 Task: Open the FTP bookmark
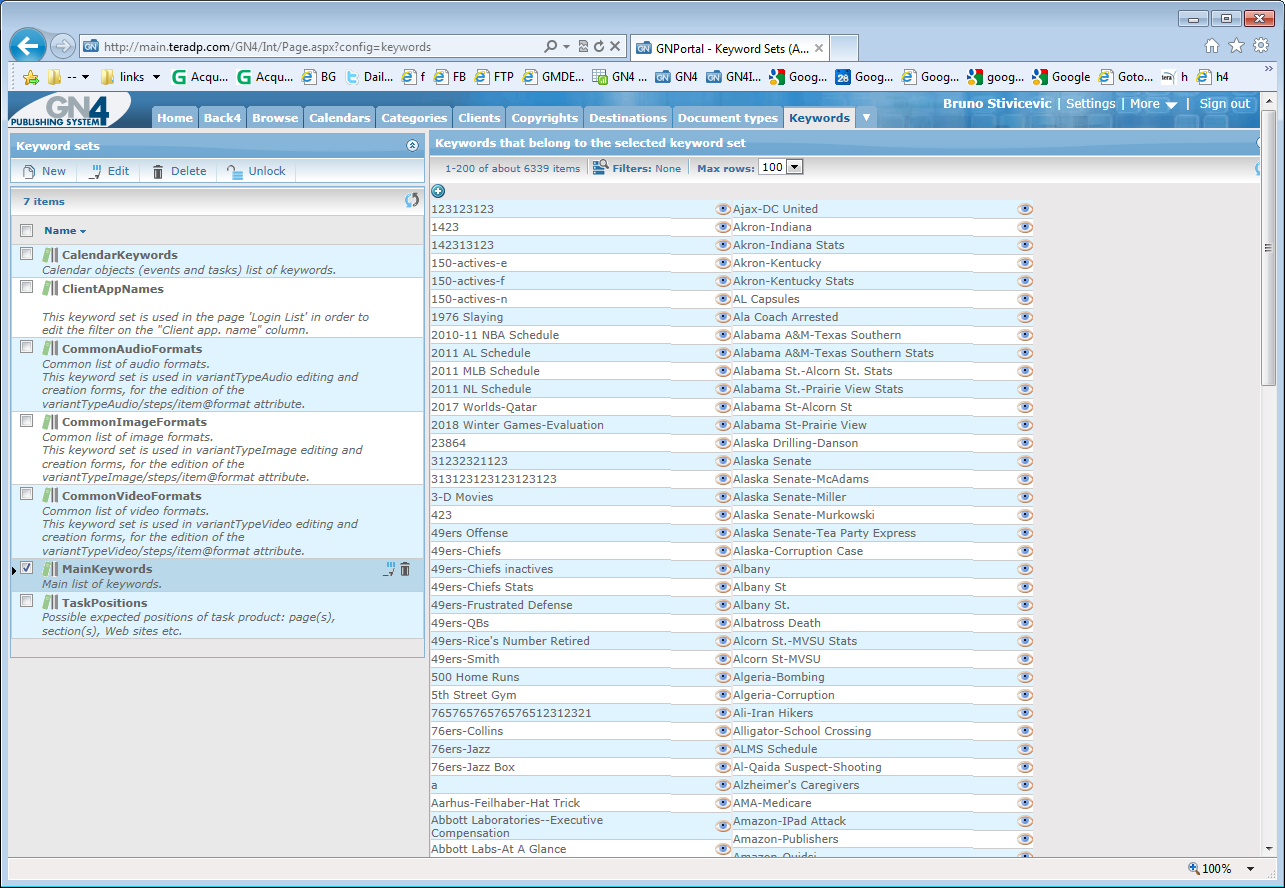point(495,77)
